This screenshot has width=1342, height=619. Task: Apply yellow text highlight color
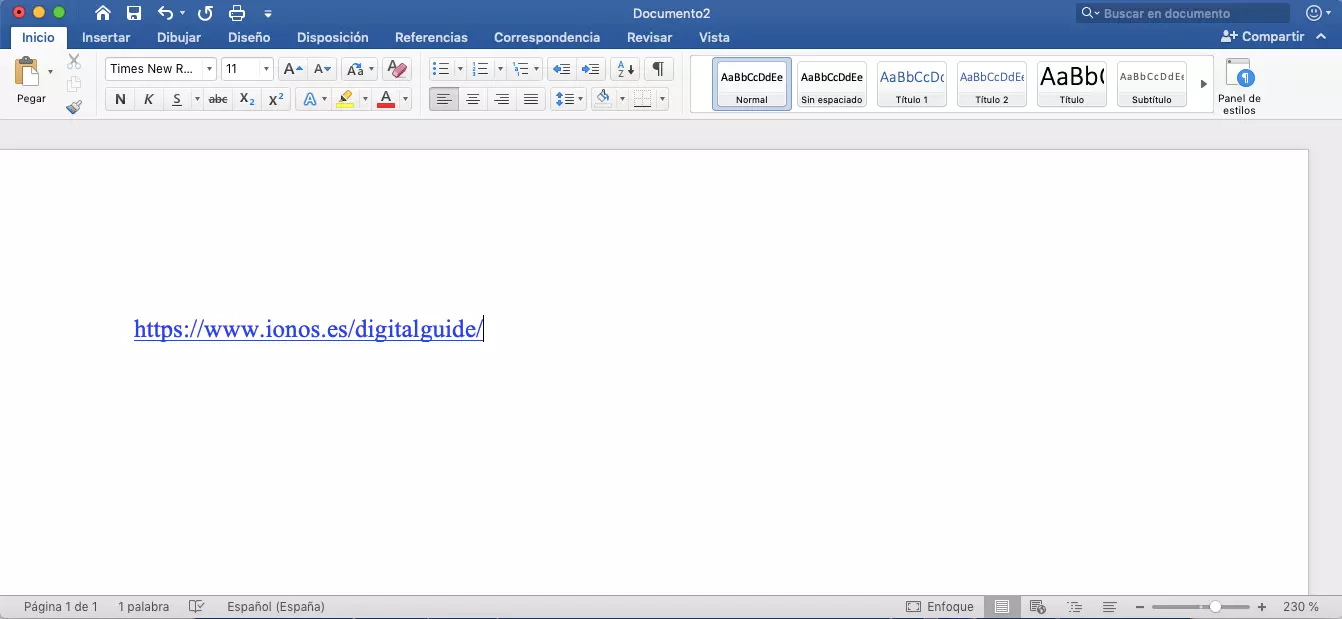[345, 99]
